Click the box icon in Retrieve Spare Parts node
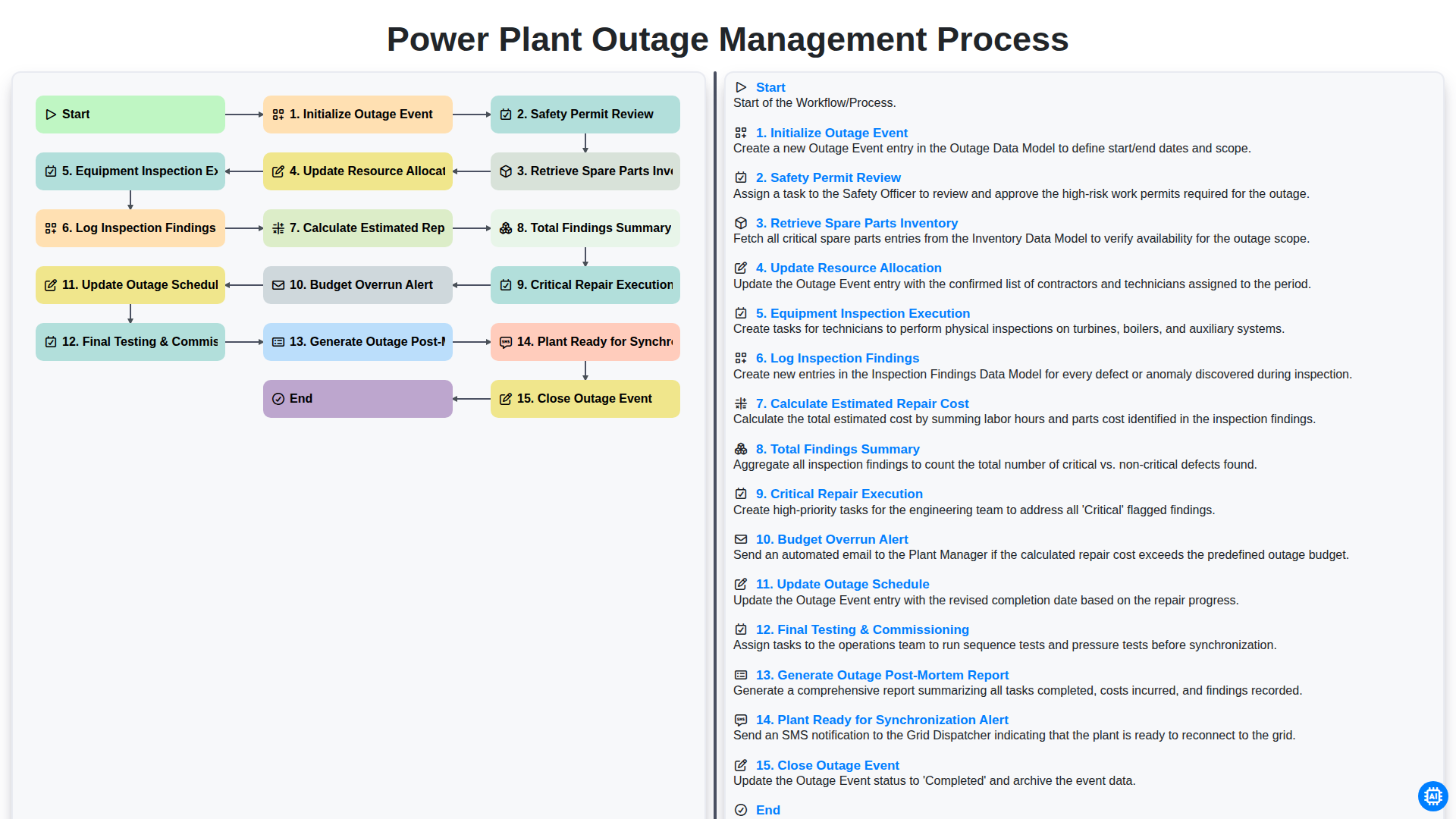This screenshot has width=1456, height=819. pyautogui.click(x=506, y=171)
